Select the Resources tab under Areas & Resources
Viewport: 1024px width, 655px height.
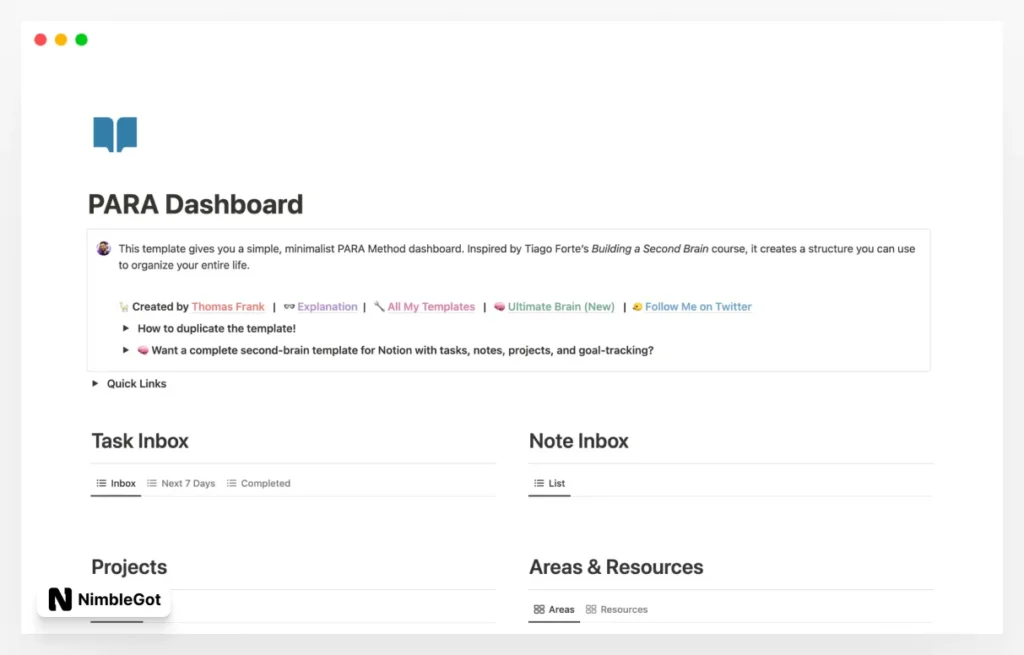click(625, 609)
